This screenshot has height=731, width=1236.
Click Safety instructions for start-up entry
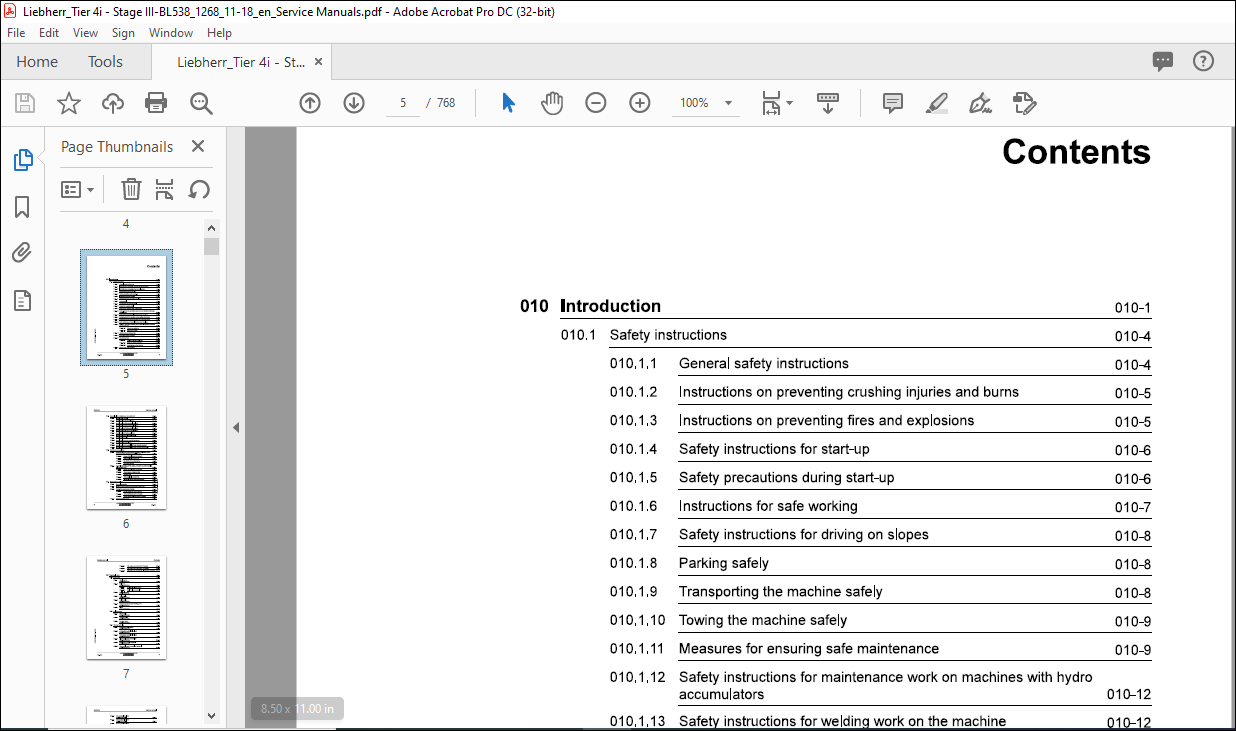tap(774, 449)
